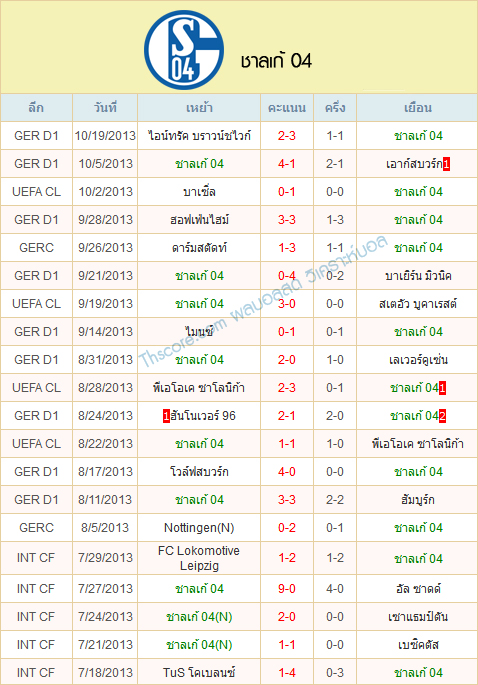The height and width of the screenshot is (685, 478).
Task: Open away team สเตอัว บูคาเรสต์
Action: click(418, 304)
